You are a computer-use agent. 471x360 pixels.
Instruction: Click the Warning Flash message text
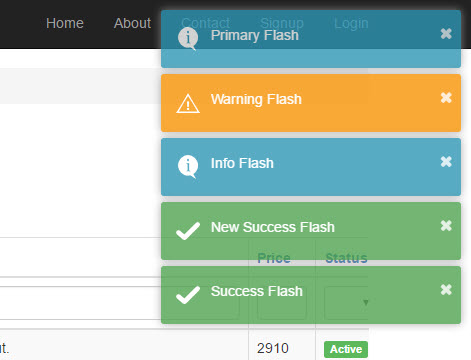point(256,99)
